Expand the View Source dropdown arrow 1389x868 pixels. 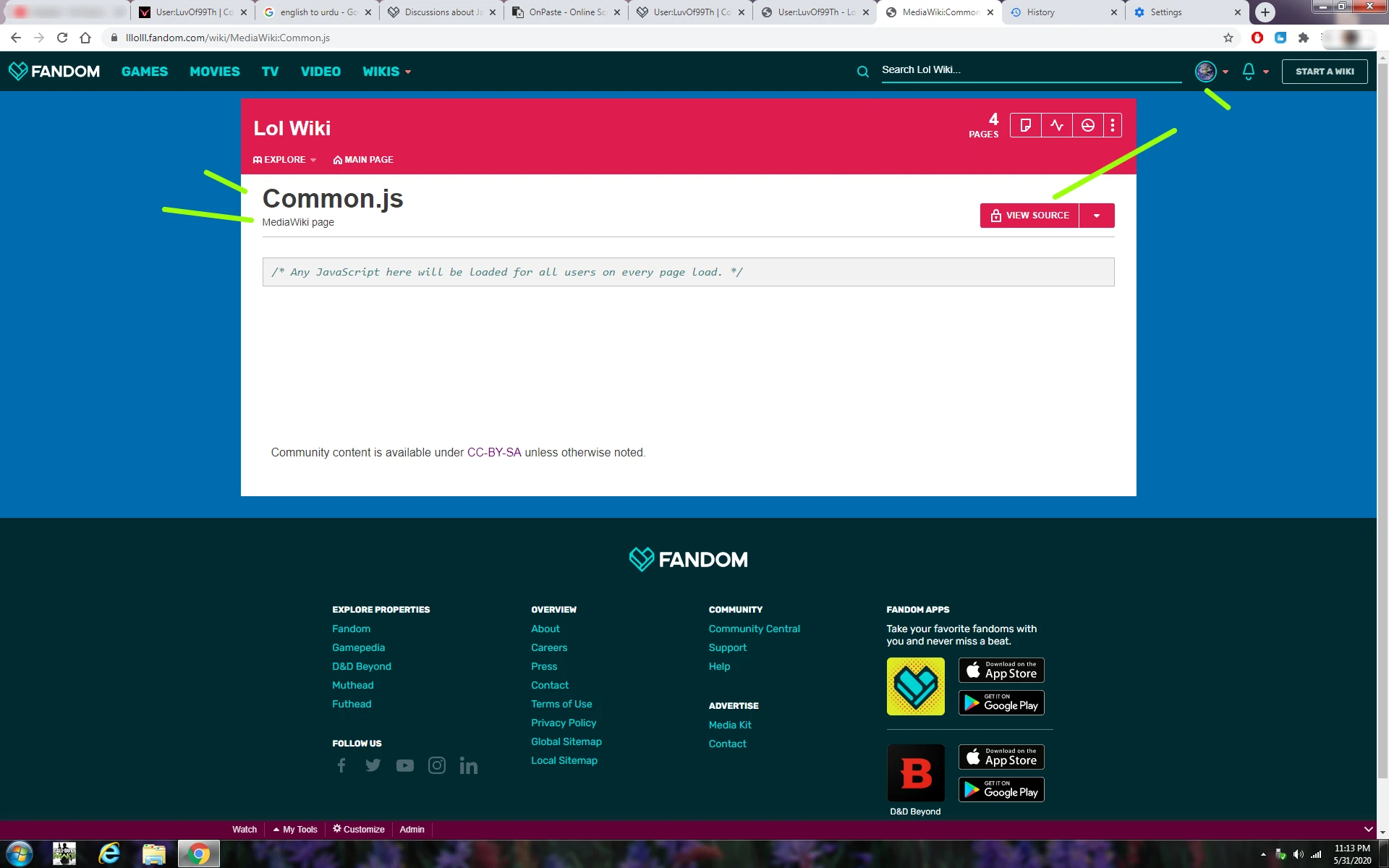(1097, 216)
